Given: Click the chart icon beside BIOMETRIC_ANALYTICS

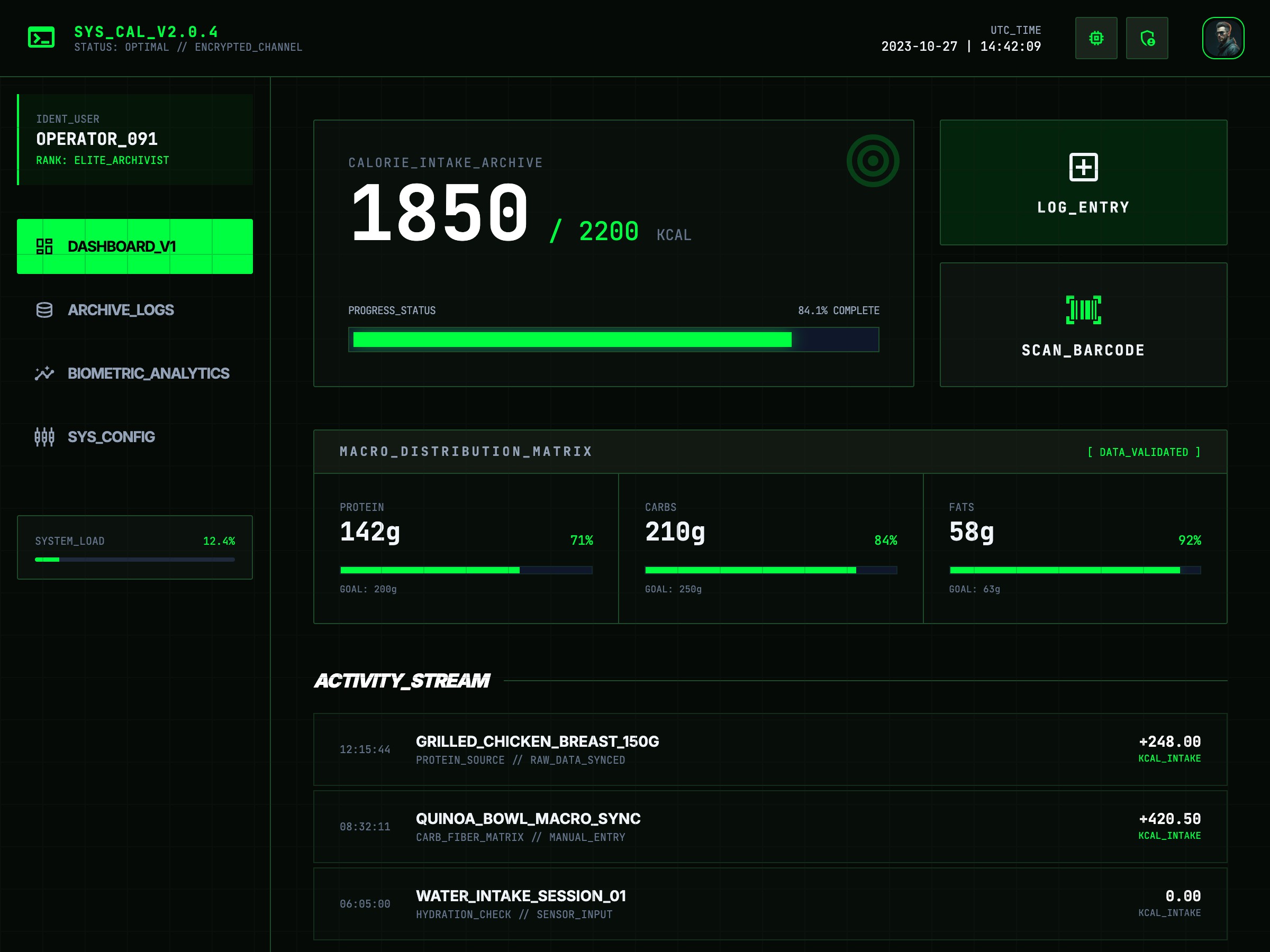Looking at the screenshot, I should point(45,373).
